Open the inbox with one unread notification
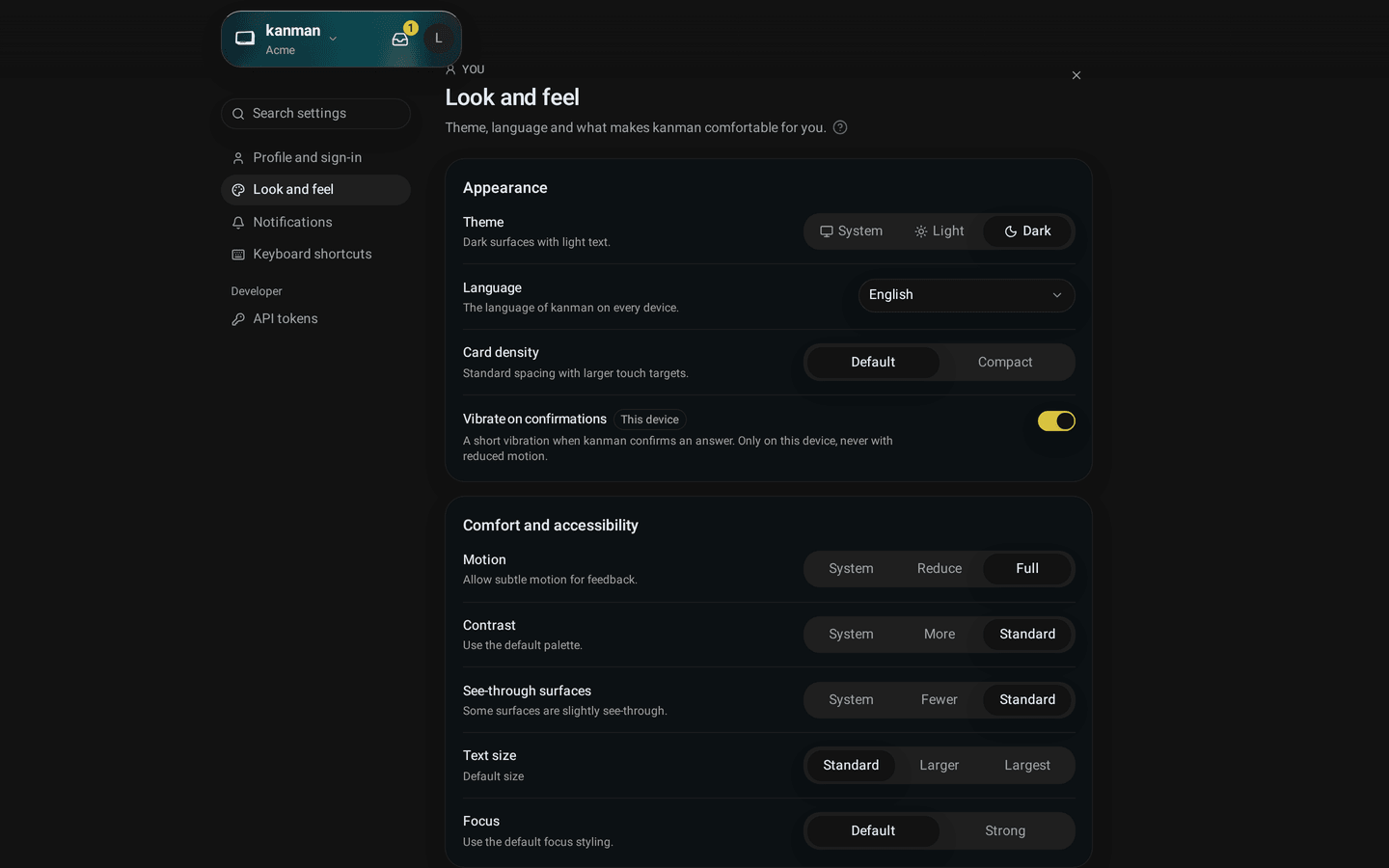 (400, 39)
